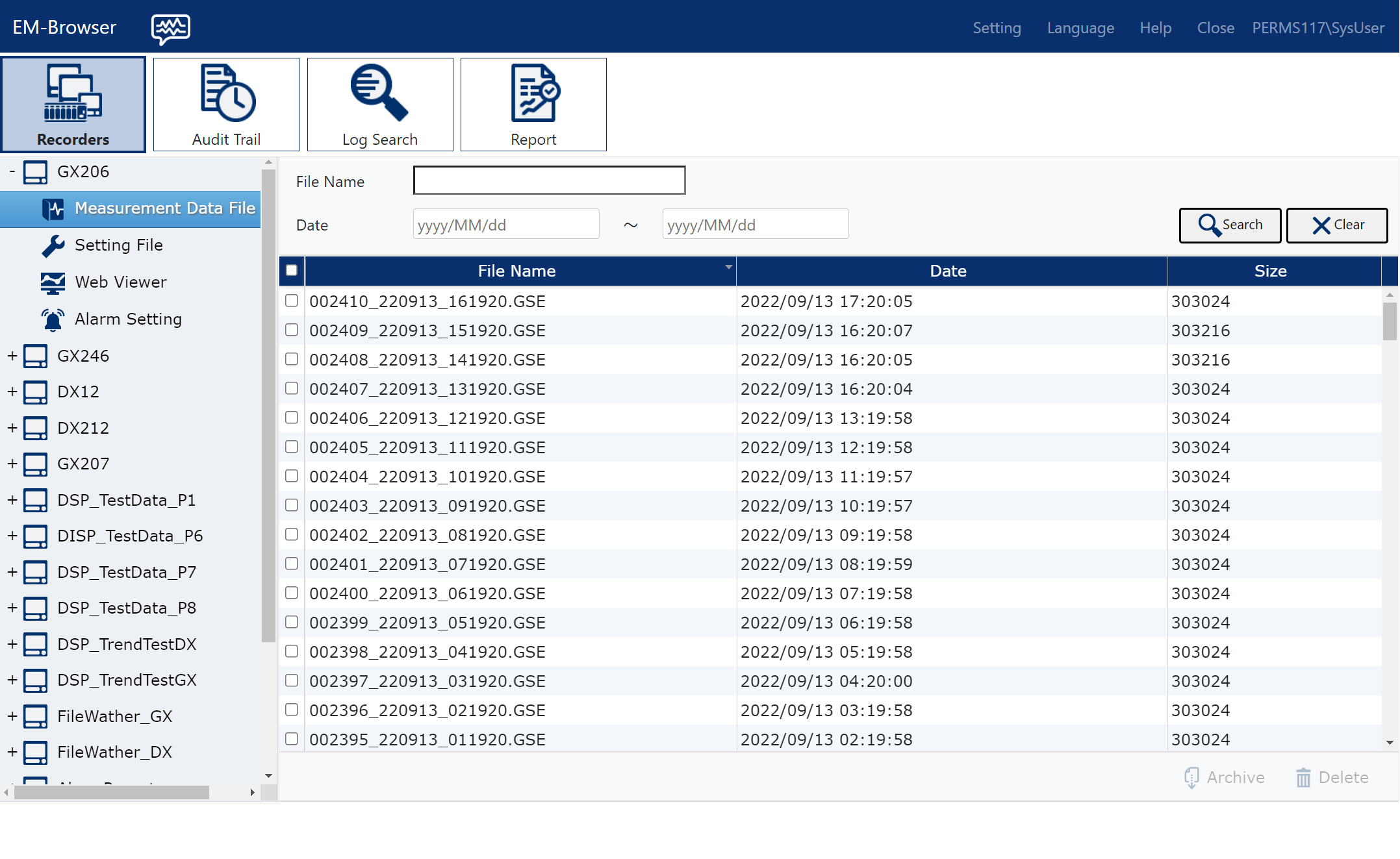Toggle the select-all checkbox in table header
1400x859 pixels.
point(292,270)
